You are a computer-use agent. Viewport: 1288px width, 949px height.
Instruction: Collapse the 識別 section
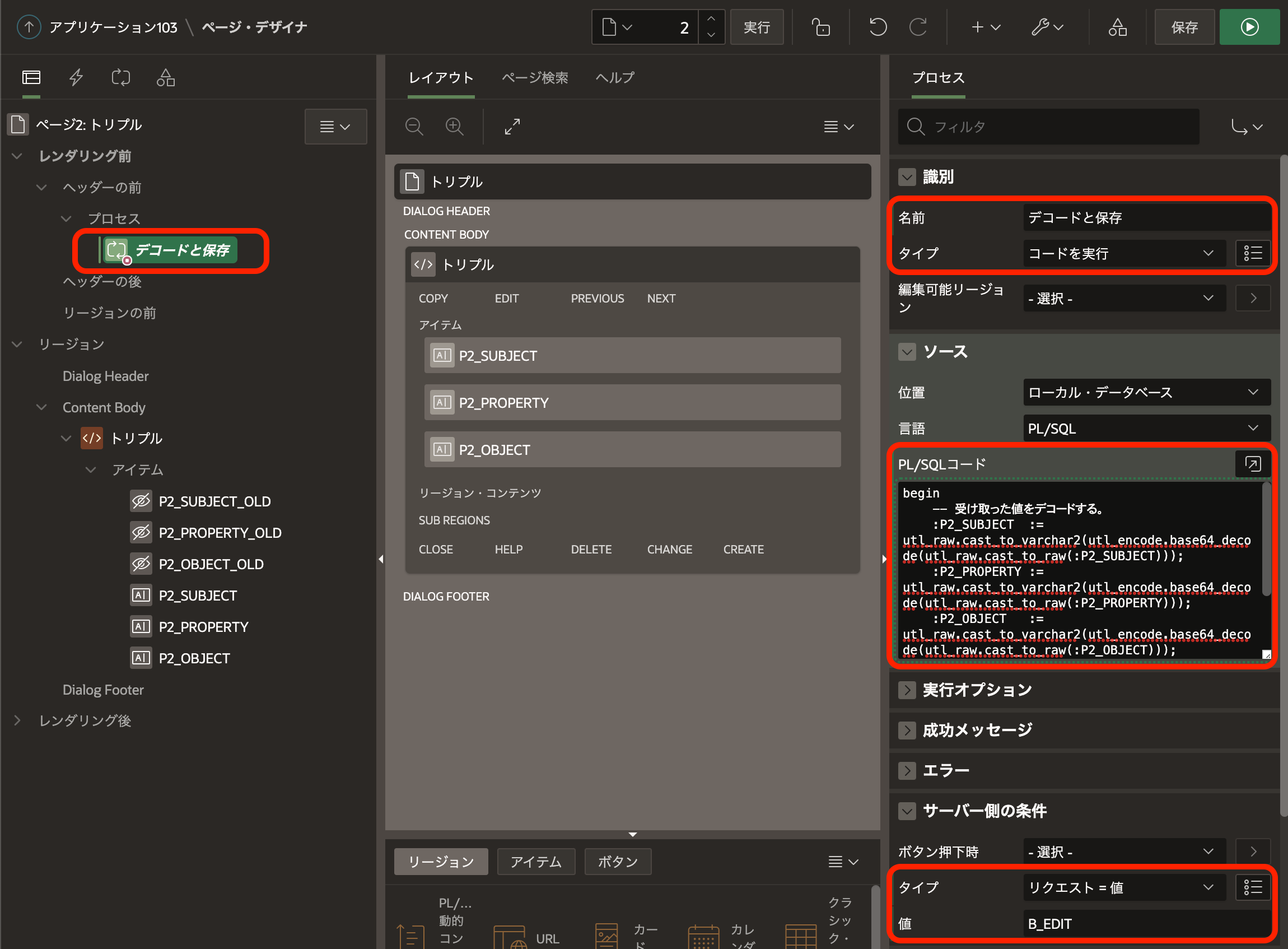(x=907, y=177)
